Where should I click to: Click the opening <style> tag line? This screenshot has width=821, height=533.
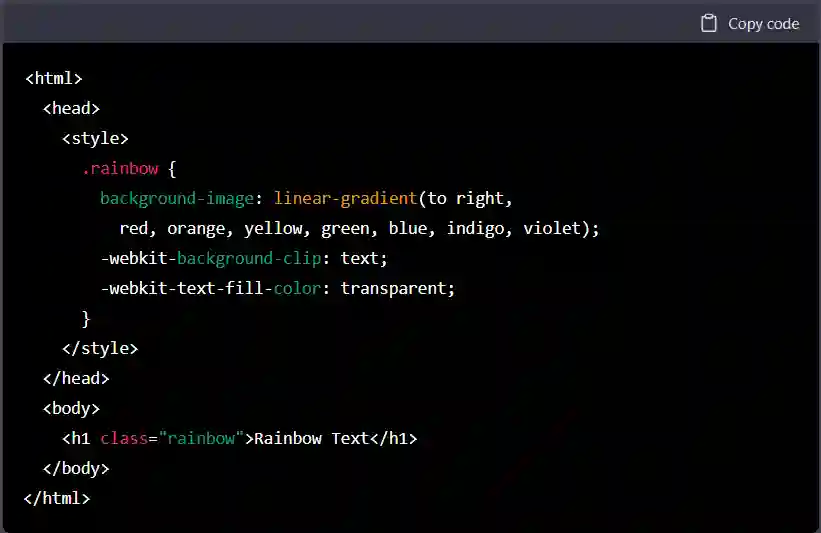click(95, 139)
